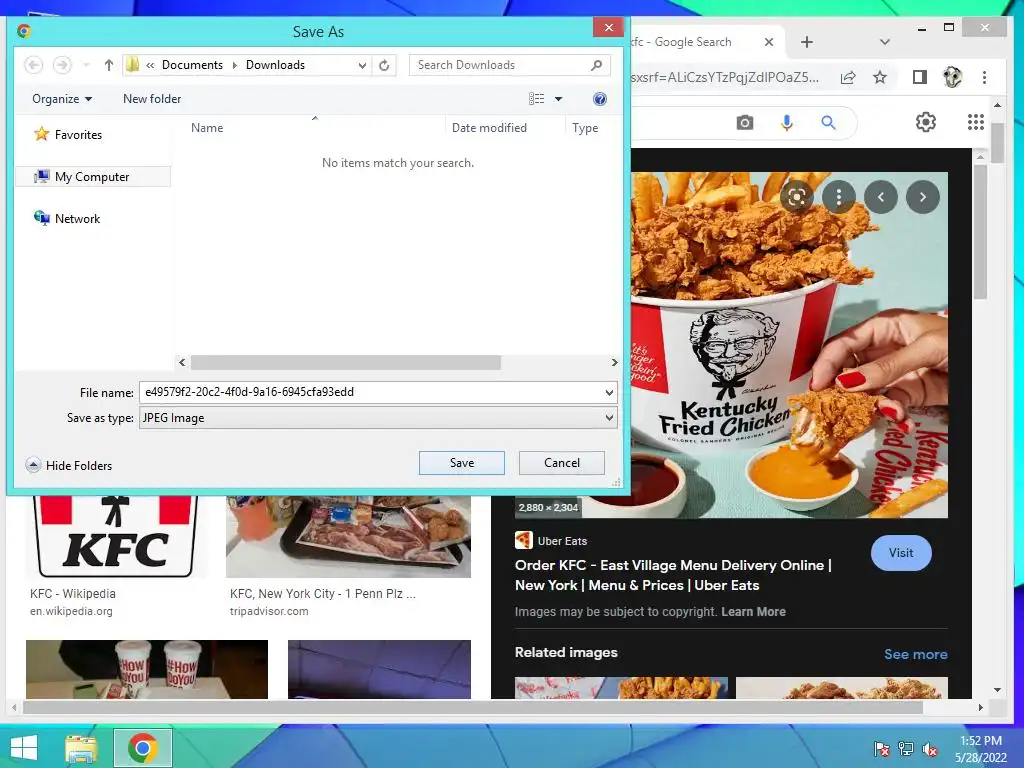The image size is (1024, 768).
Task: Open recent locations dropdown arrow
Action: coord(86,65)
